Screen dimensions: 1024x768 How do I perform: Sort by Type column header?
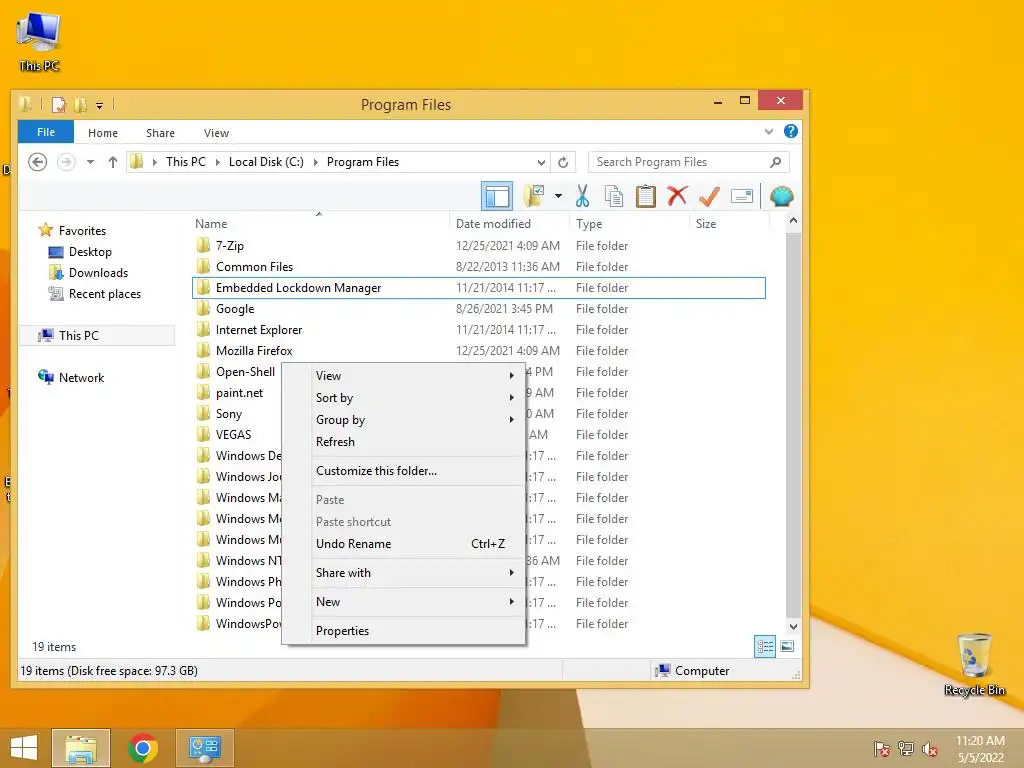pyautogui.click(x=630, y=224)
